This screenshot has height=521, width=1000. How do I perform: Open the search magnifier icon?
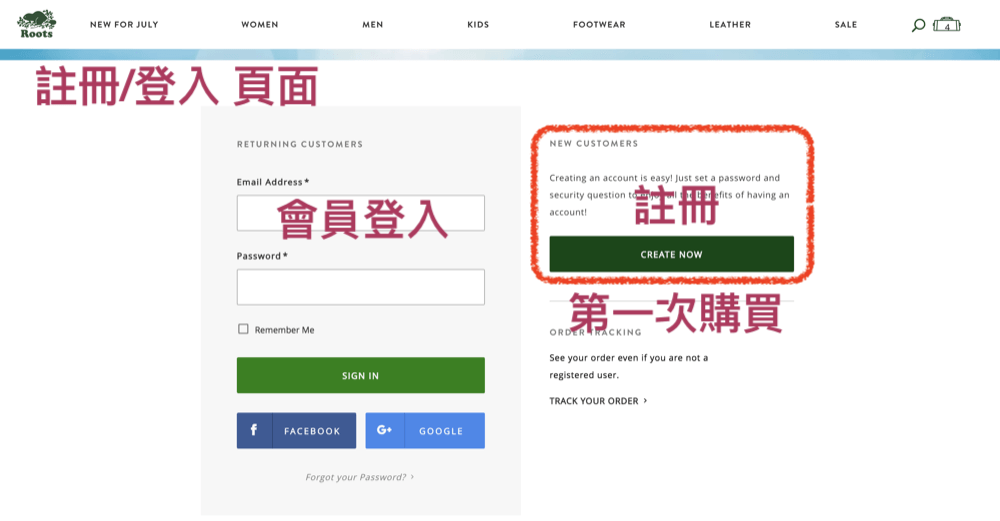tap(918, 25)
